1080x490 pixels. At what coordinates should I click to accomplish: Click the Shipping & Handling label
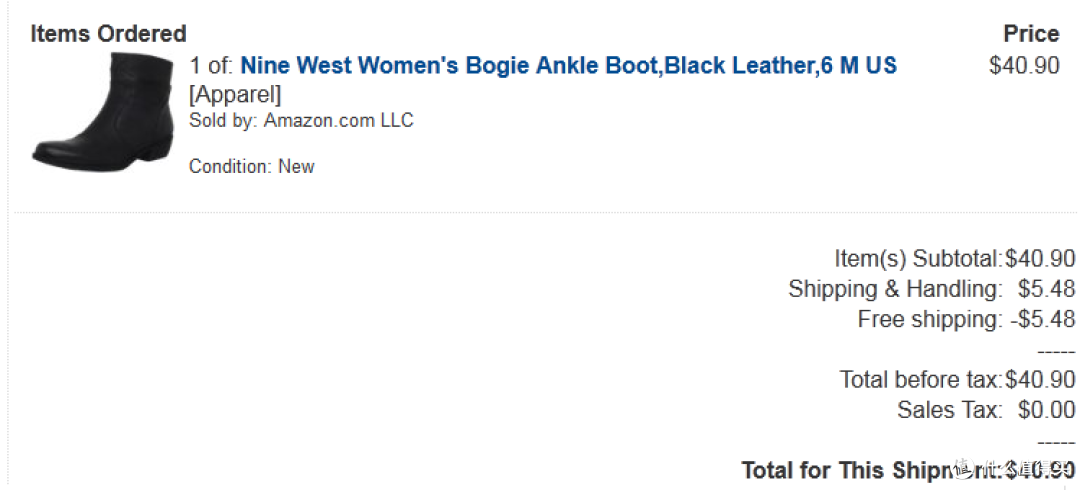click(x=895, y=289)
